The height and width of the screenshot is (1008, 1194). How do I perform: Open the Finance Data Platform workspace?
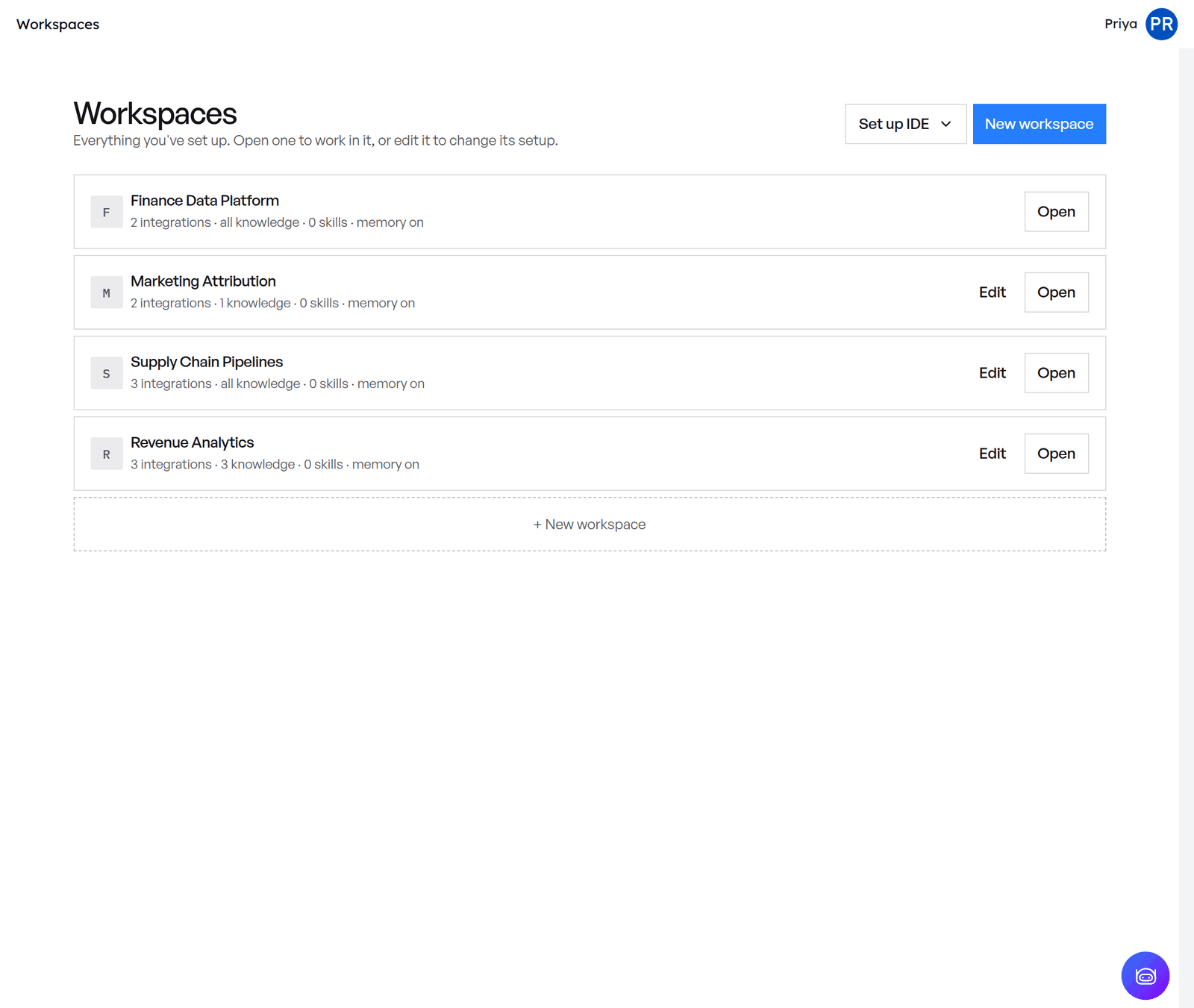1056,212
